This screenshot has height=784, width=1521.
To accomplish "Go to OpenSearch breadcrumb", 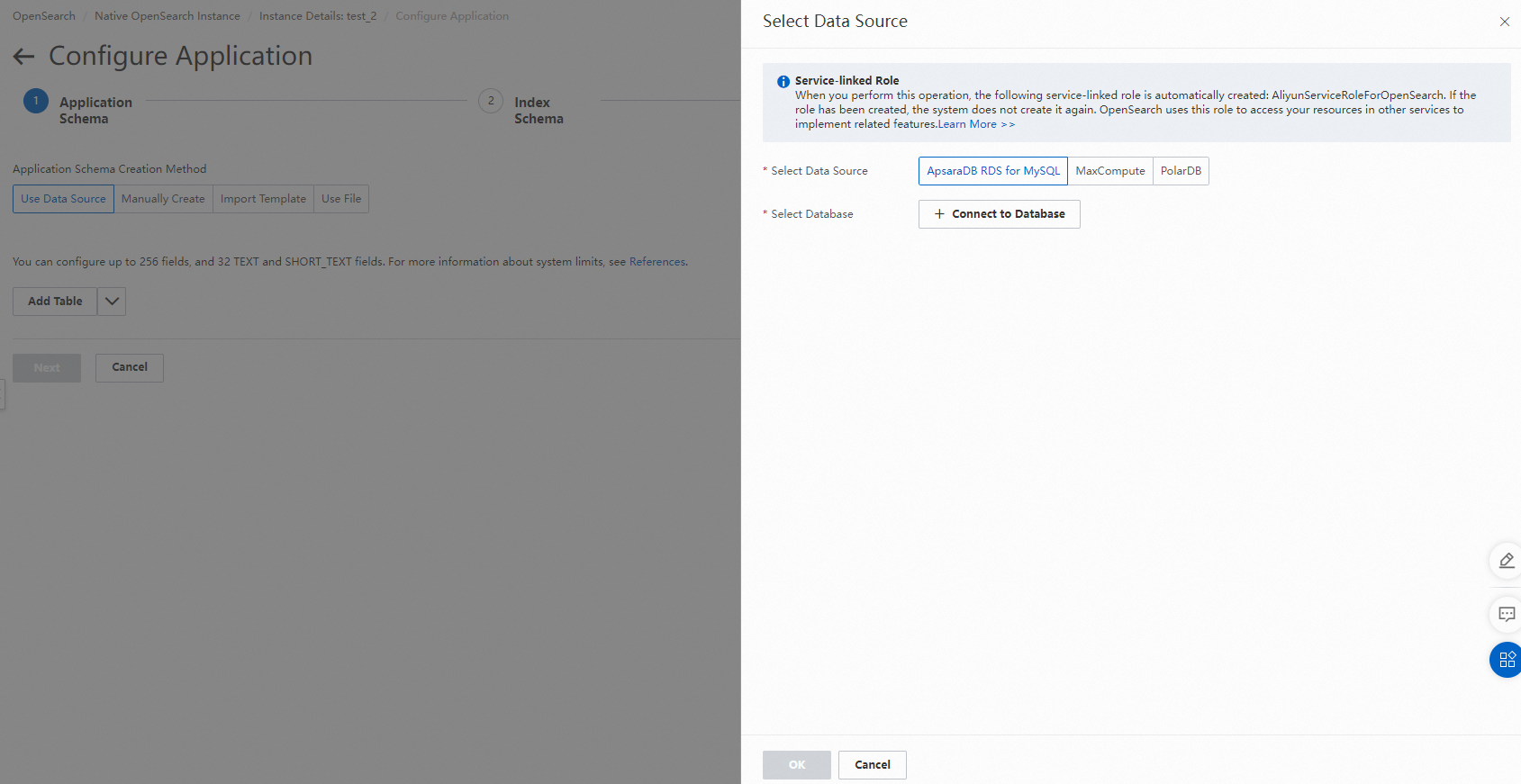I will [44, 16].
